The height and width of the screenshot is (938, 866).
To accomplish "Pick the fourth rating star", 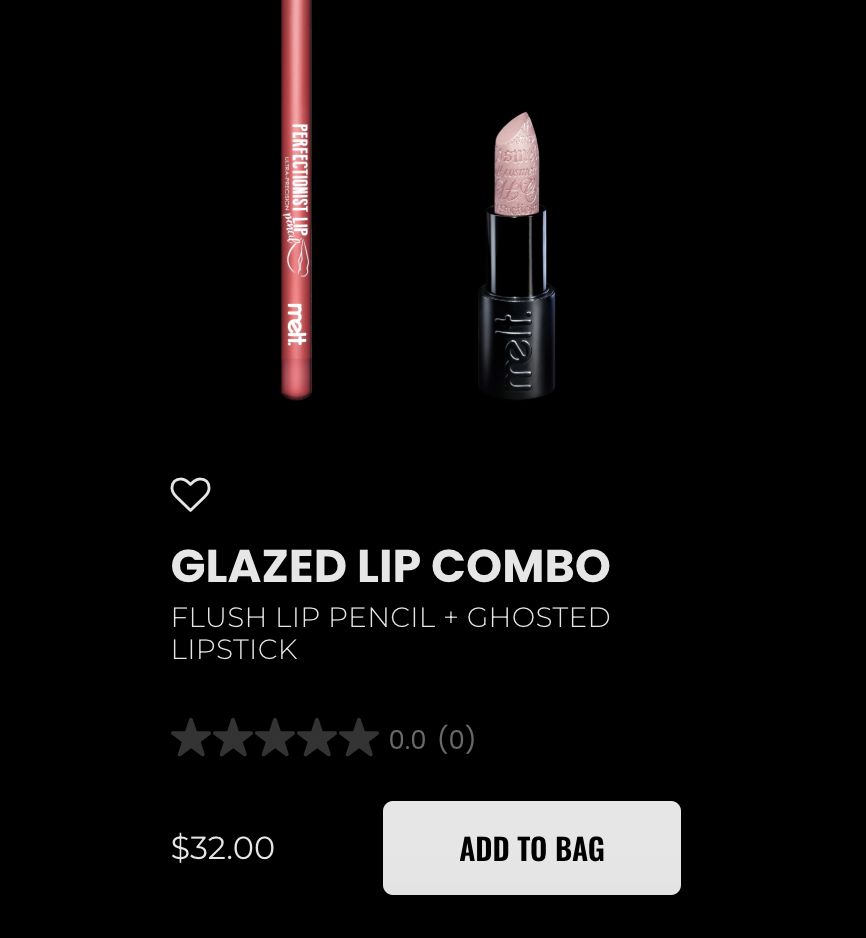I will (317, 738).
